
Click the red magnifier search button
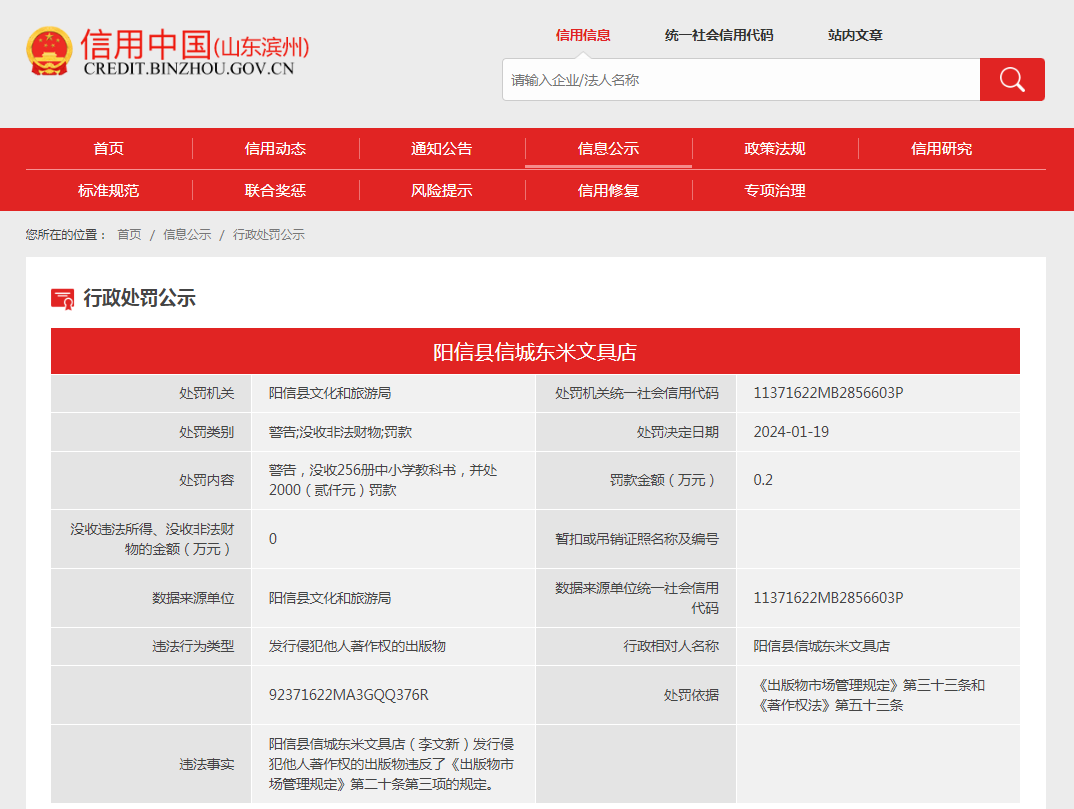(x=1011, y=80)
